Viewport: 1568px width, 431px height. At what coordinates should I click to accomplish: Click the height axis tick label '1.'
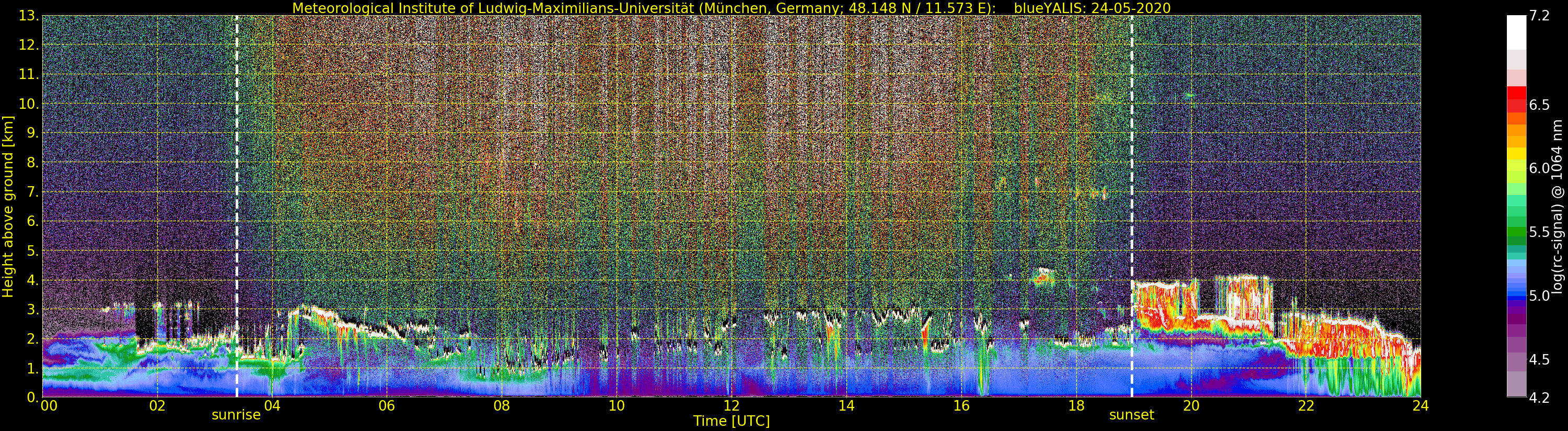(32, 368)
